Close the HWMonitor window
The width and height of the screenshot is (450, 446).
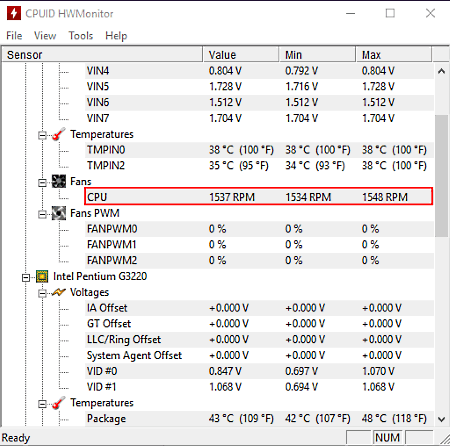coord(430,13)
